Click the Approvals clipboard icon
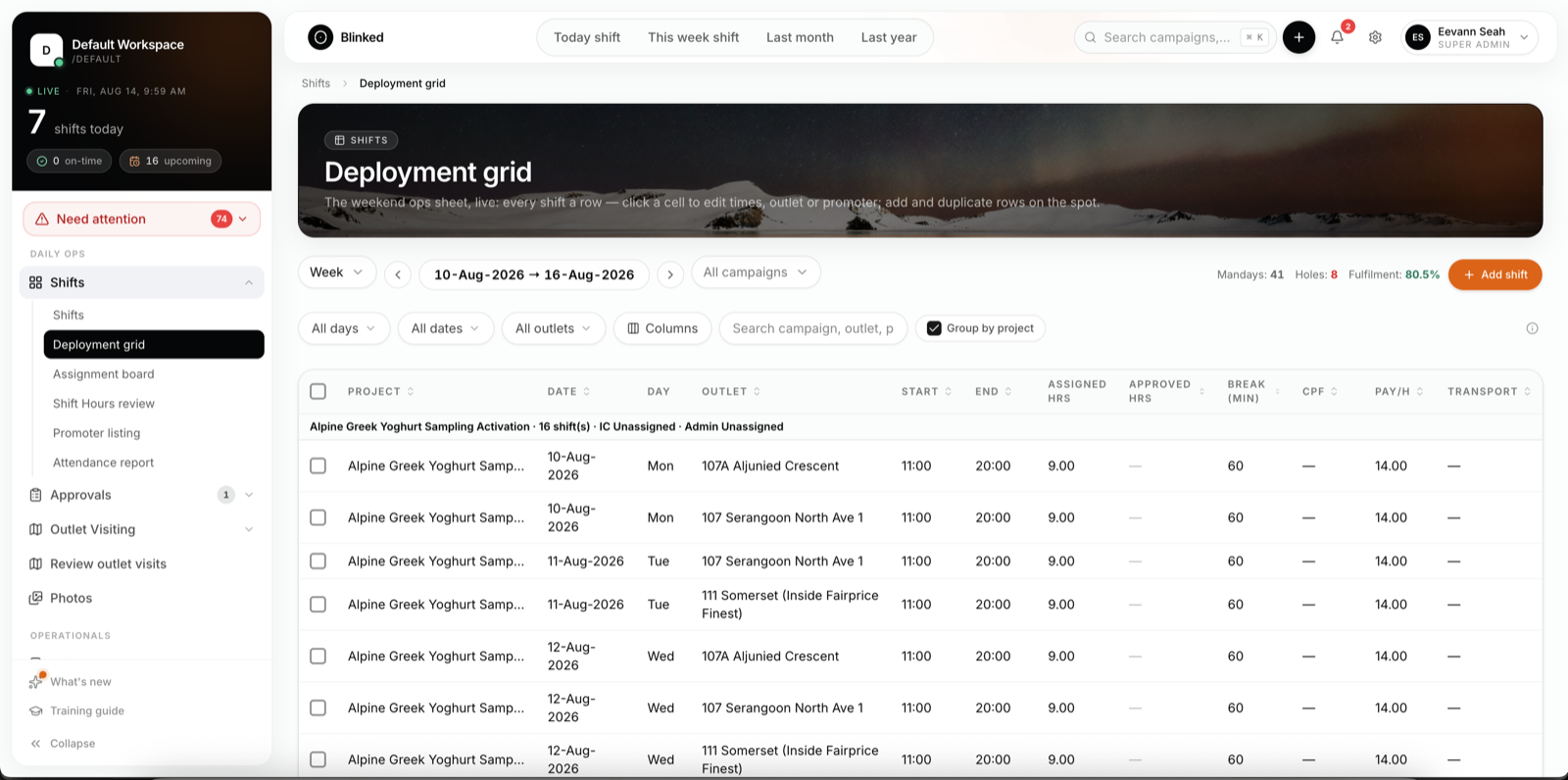Screen dimensions: 1568x780 pos(35,495)
